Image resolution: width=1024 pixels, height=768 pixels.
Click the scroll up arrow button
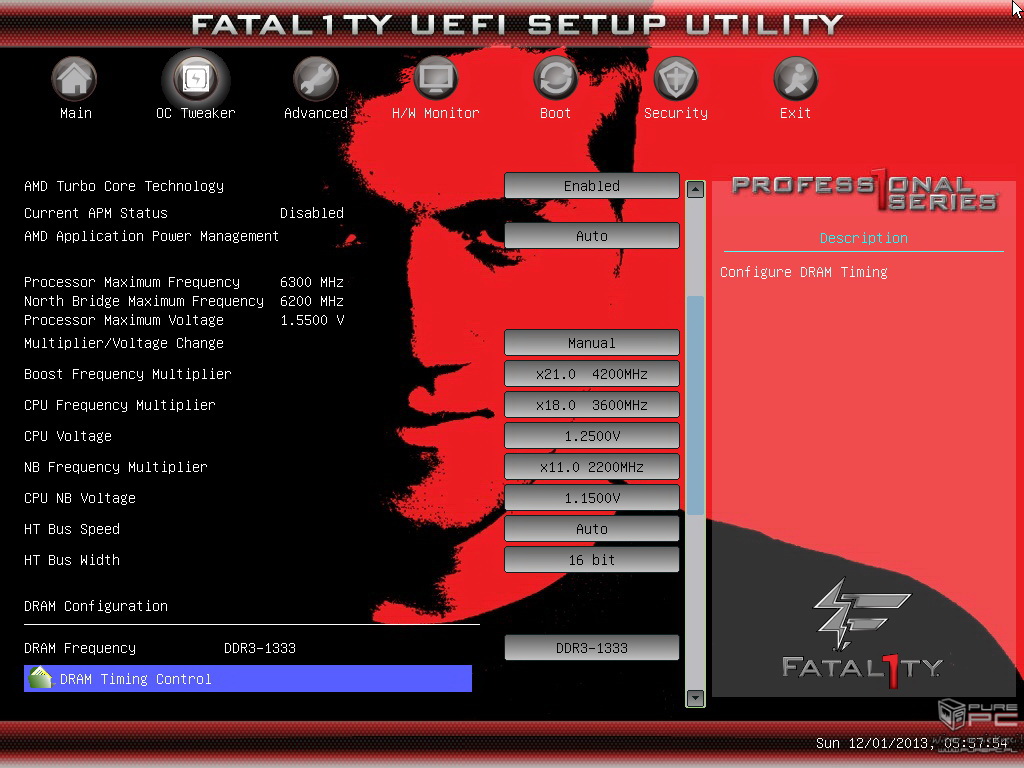(x=696, y=189)
